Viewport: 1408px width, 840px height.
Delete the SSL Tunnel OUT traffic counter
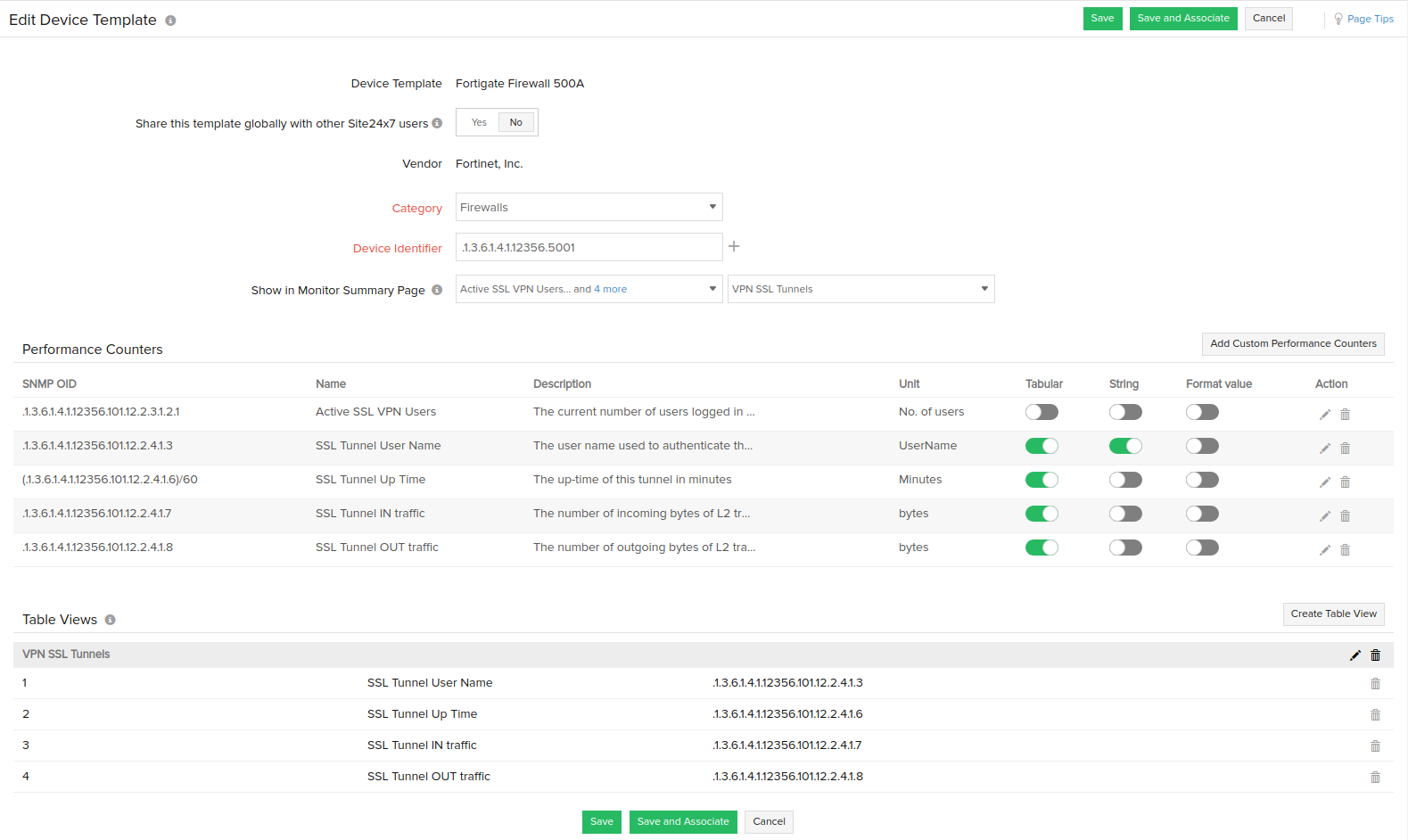click(1345, 549)
